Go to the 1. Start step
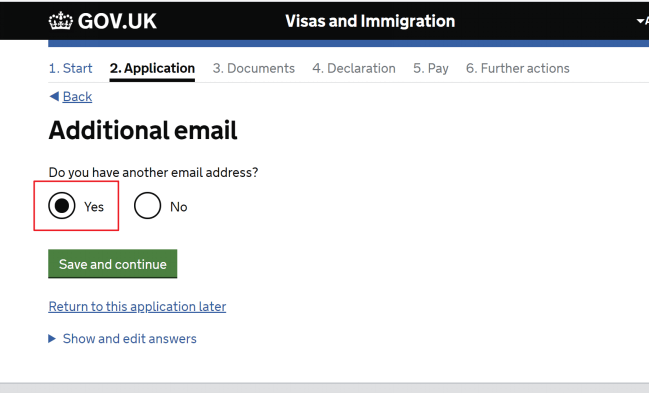This screenshot has width=649, height=393. coord(70,68)
